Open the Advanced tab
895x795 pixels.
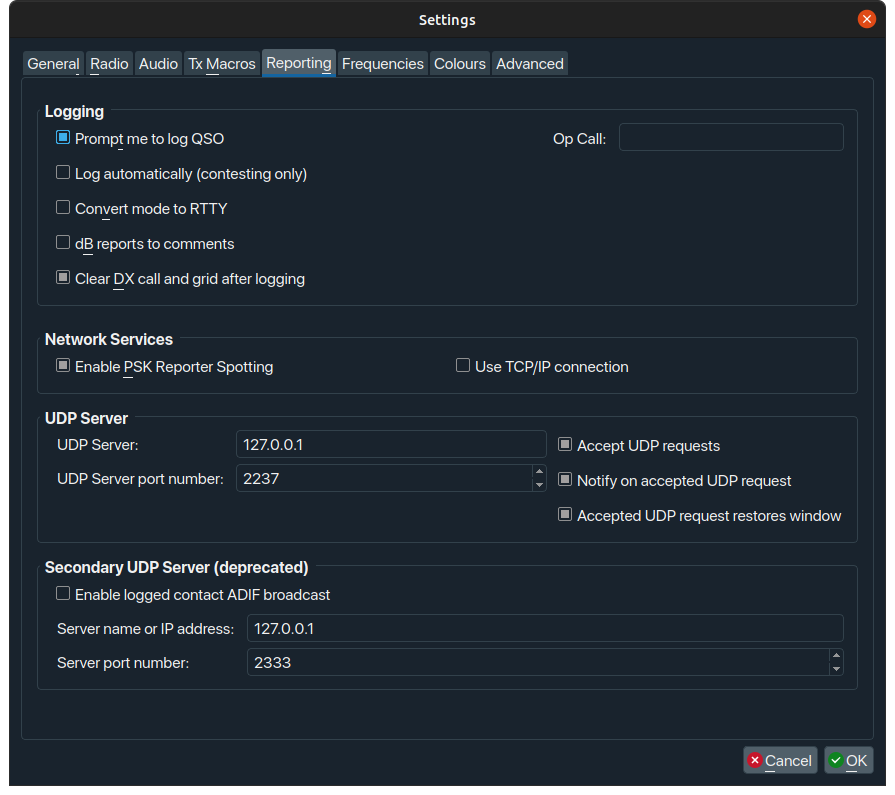pyautogui.click(x=530, y=63)
